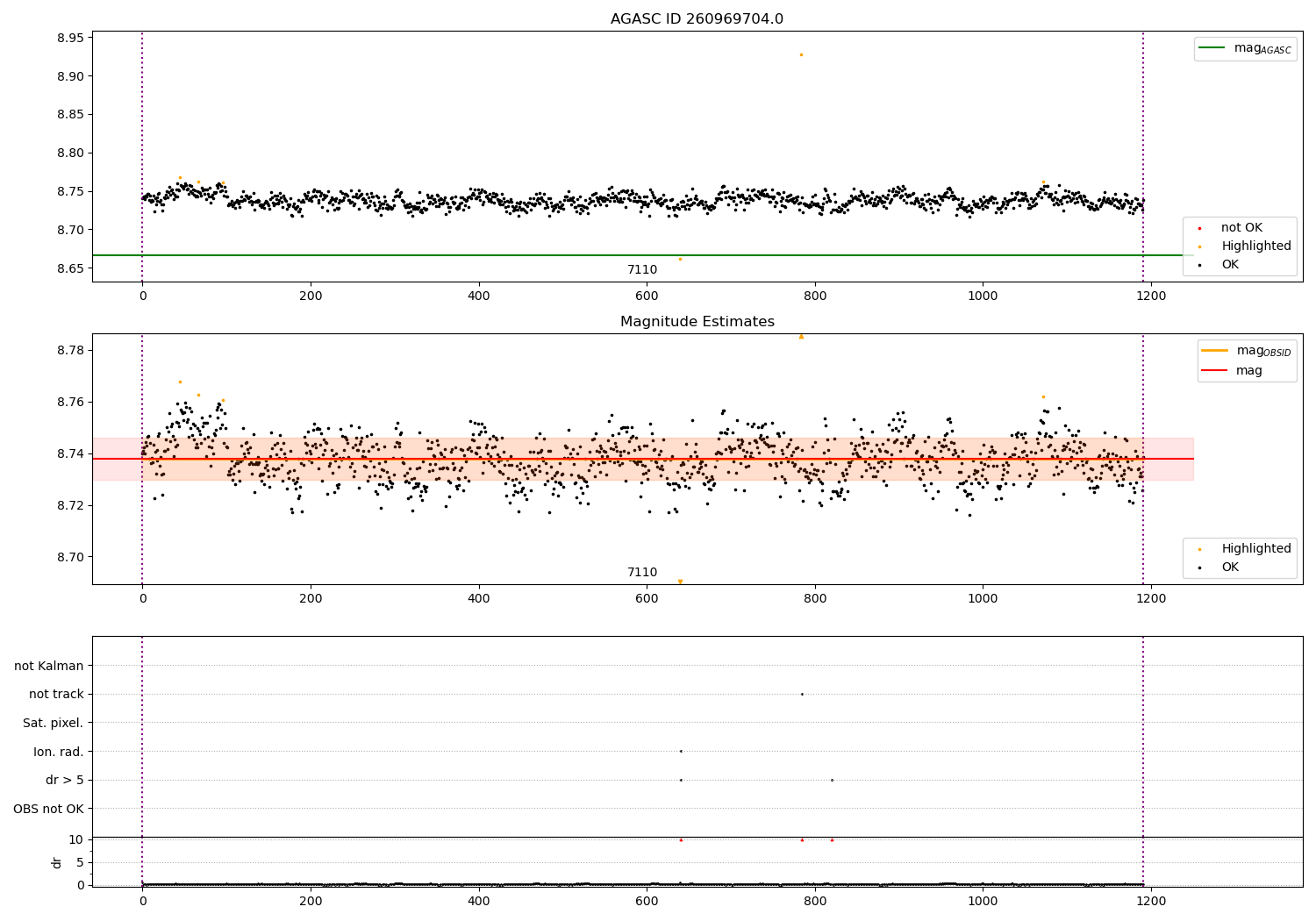Click the black point on the 'Ion. rad.' row

pyautogui.click(x=681, y=751)
